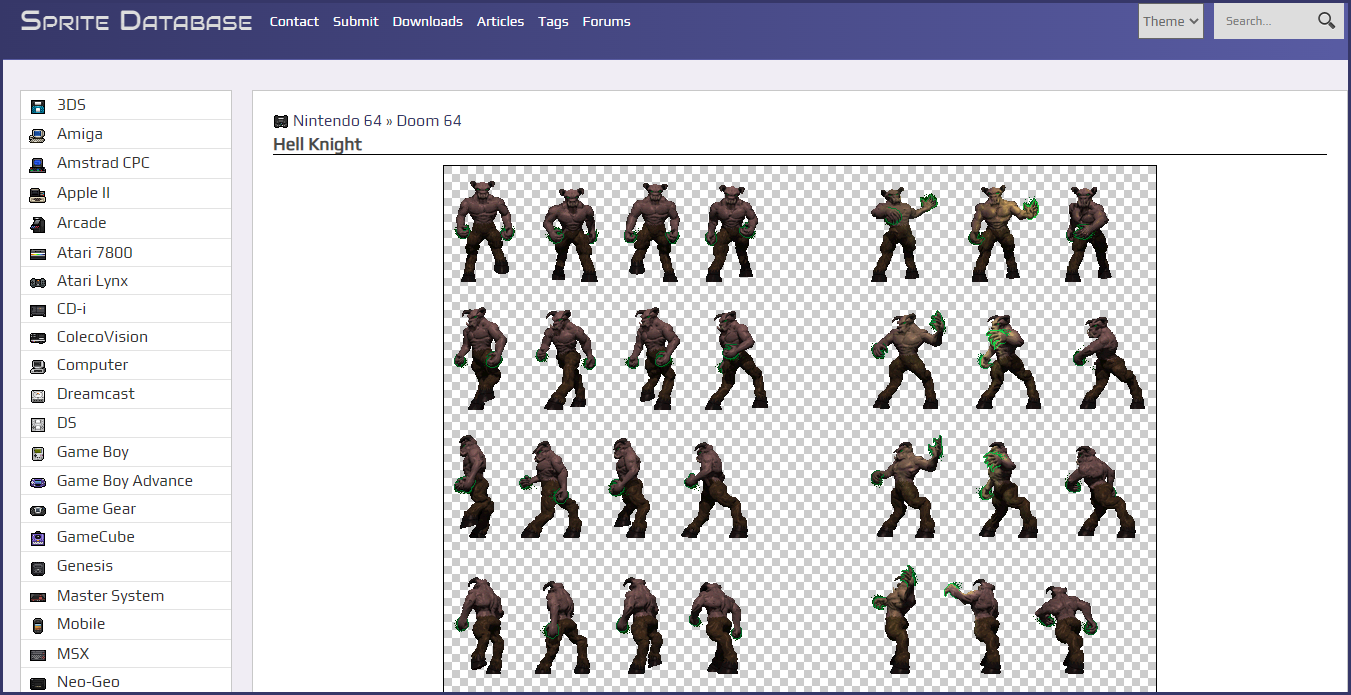Click the Atari 7800 icon
The image size is (1351, 695).
pos(38,254)
